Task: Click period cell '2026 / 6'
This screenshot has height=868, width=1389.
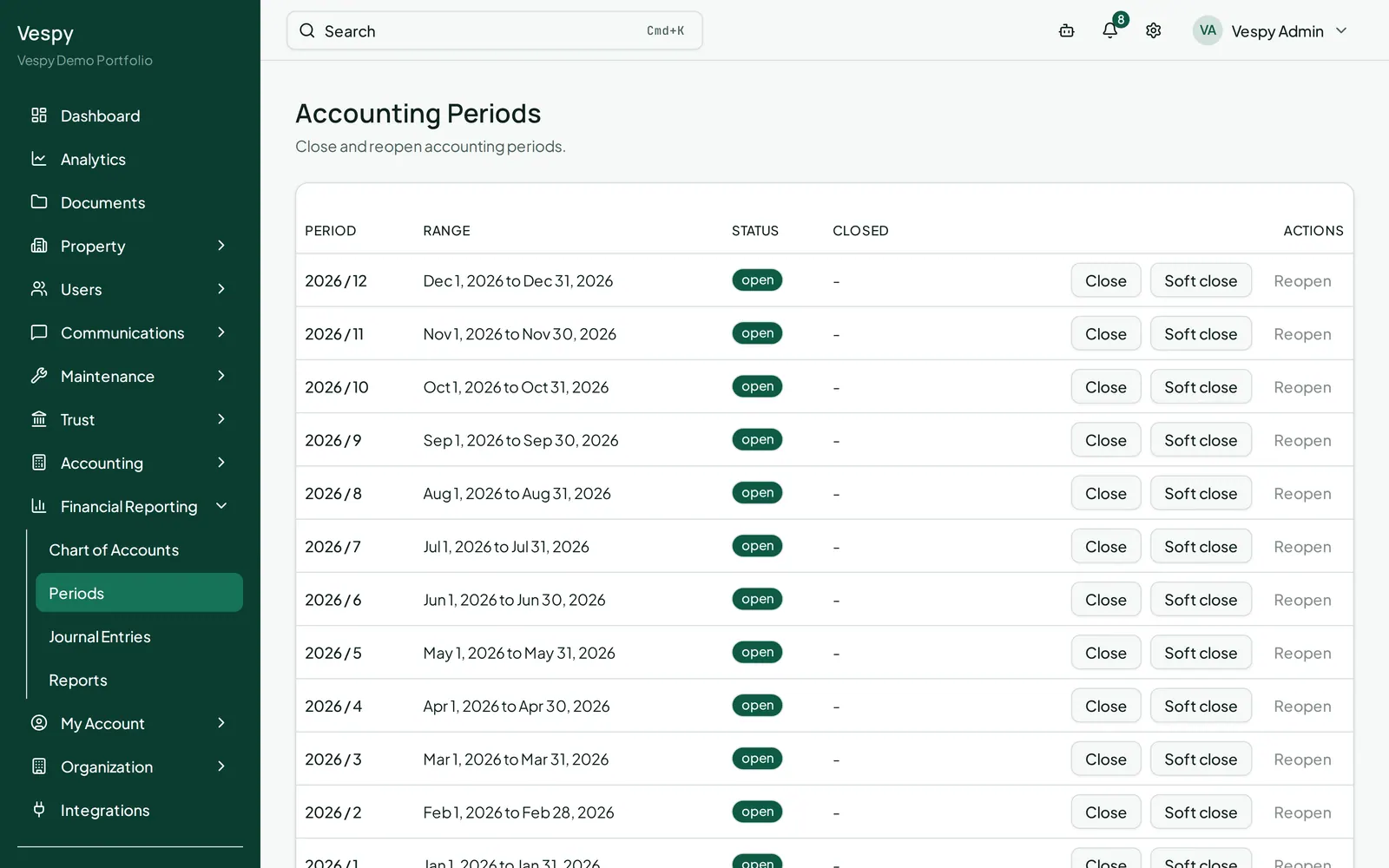Action: (333, 600)
